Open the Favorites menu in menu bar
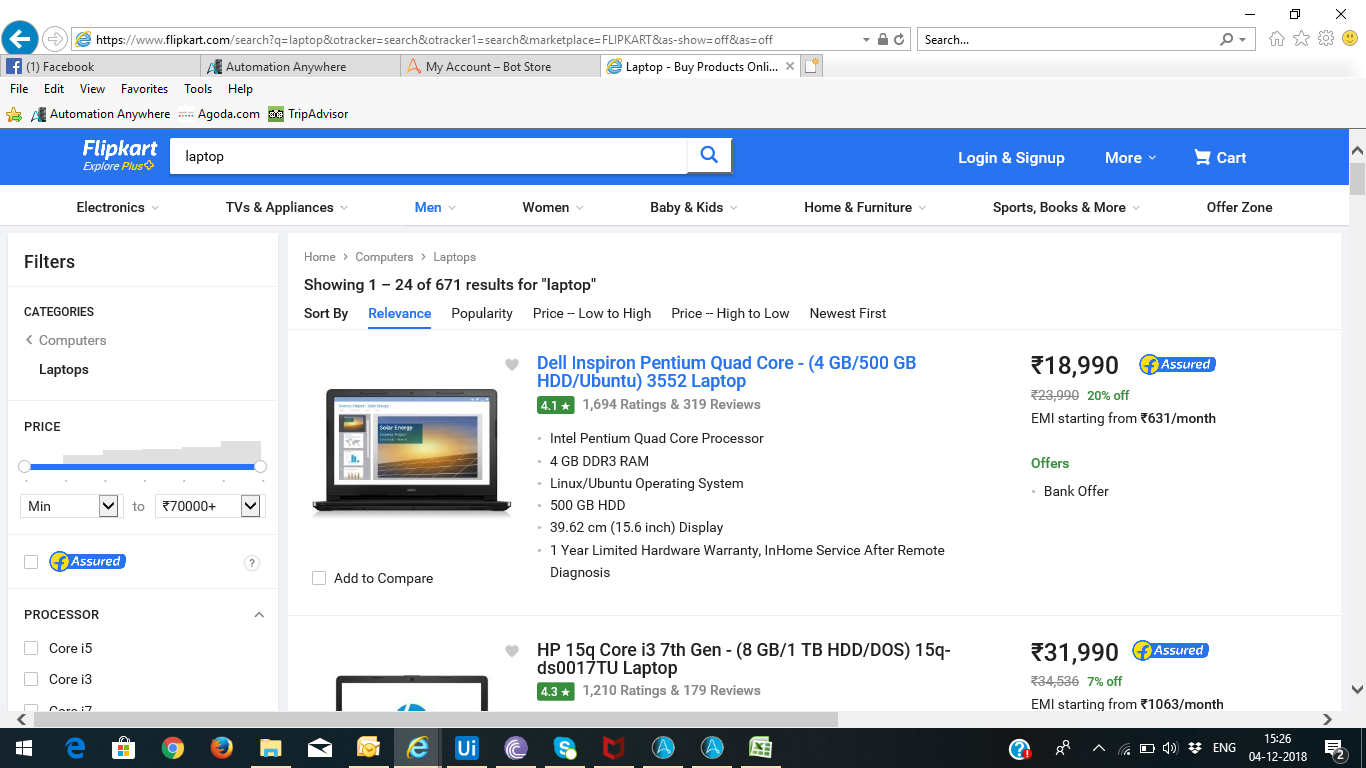The height and width of the screenshot is (768, 1366). point(144,89)
